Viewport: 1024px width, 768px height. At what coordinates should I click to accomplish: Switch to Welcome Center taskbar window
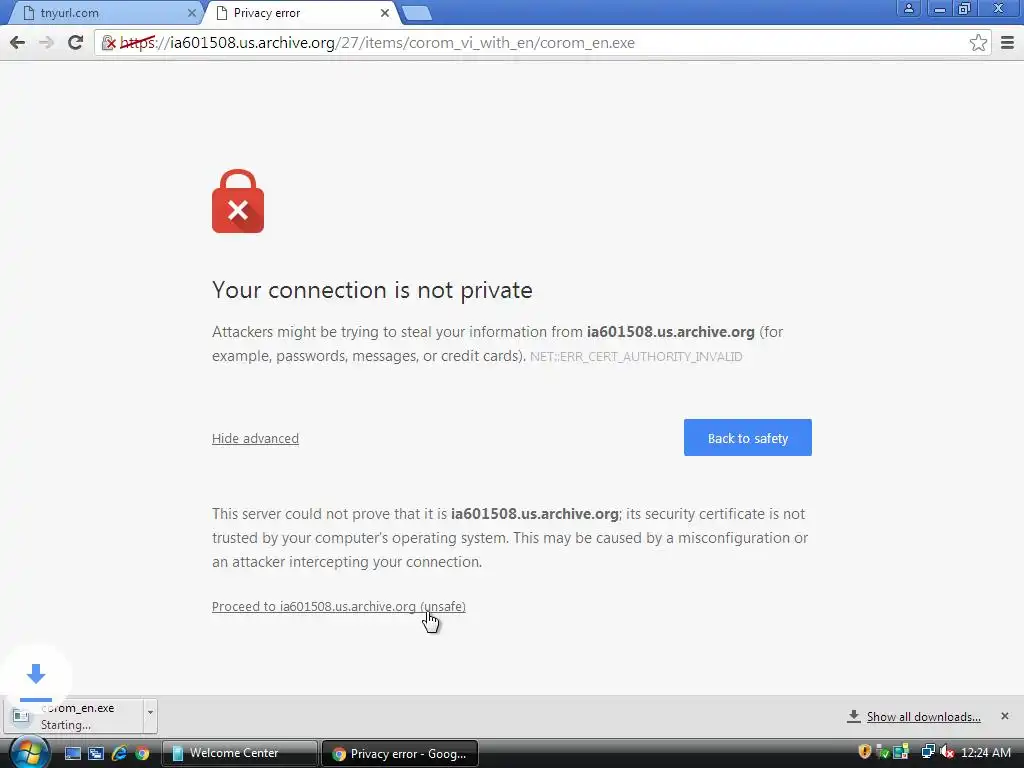pos(239,753)
